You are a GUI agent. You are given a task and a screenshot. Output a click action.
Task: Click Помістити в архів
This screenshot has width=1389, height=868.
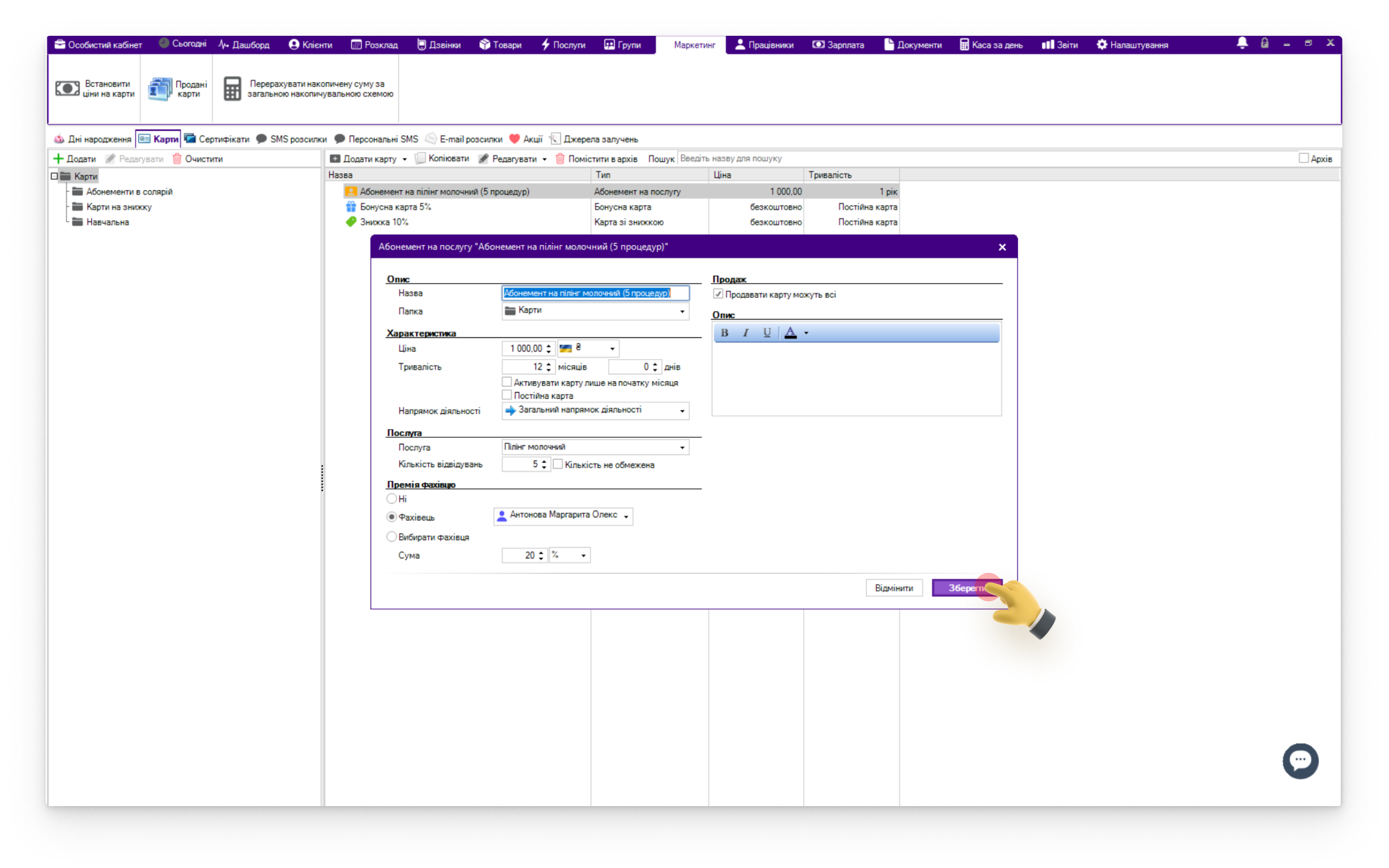pyautogui.click(x=596, y=159)
